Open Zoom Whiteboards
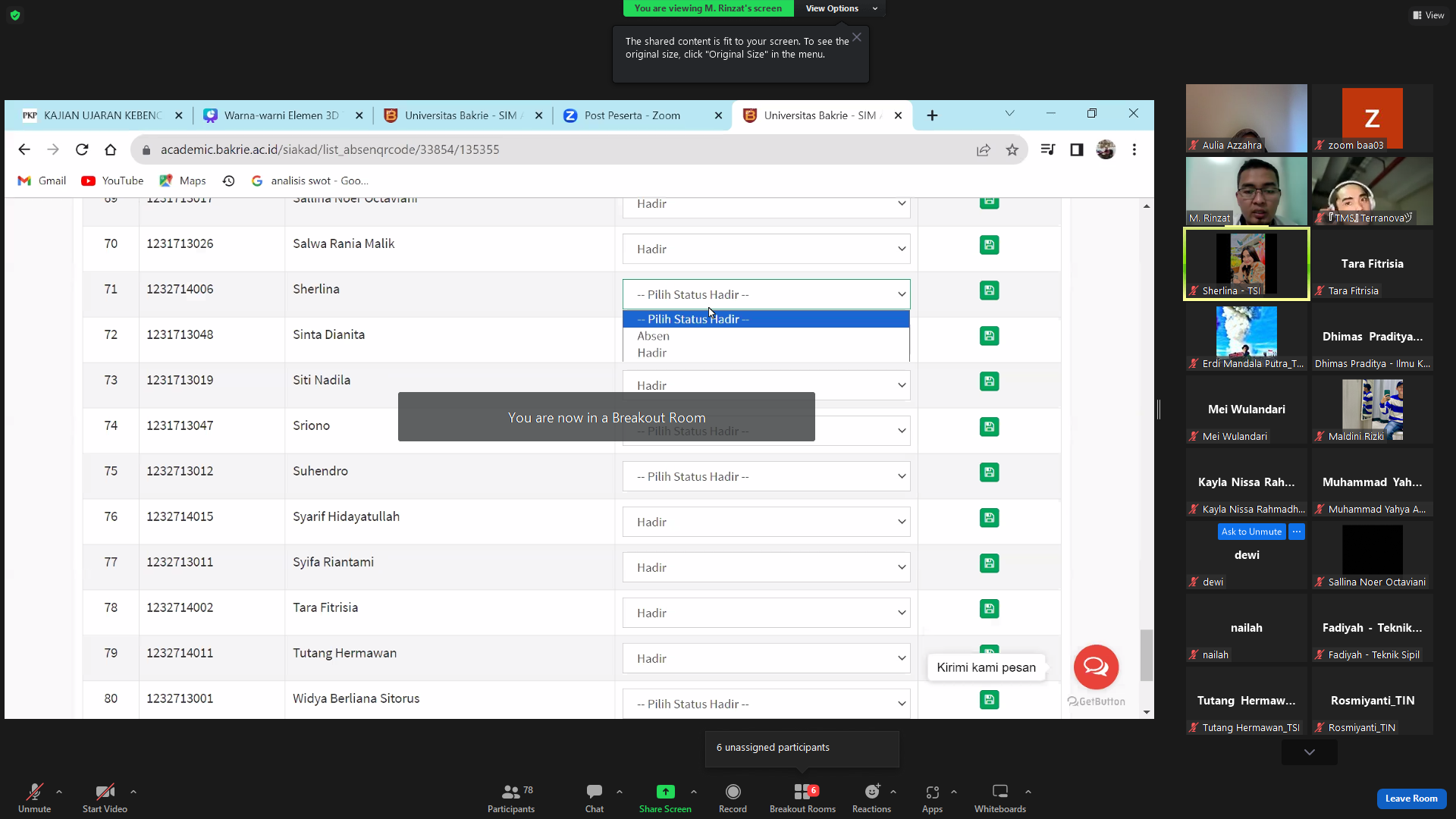 pos(1000,799)
